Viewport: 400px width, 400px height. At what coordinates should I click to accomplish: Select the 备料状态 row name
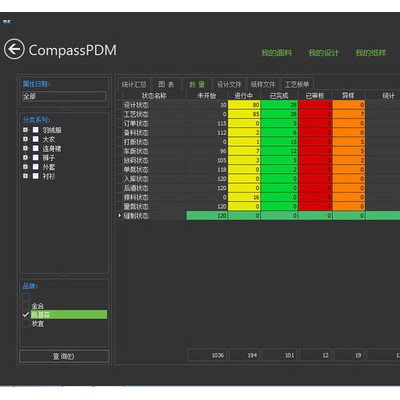point(136,133)
